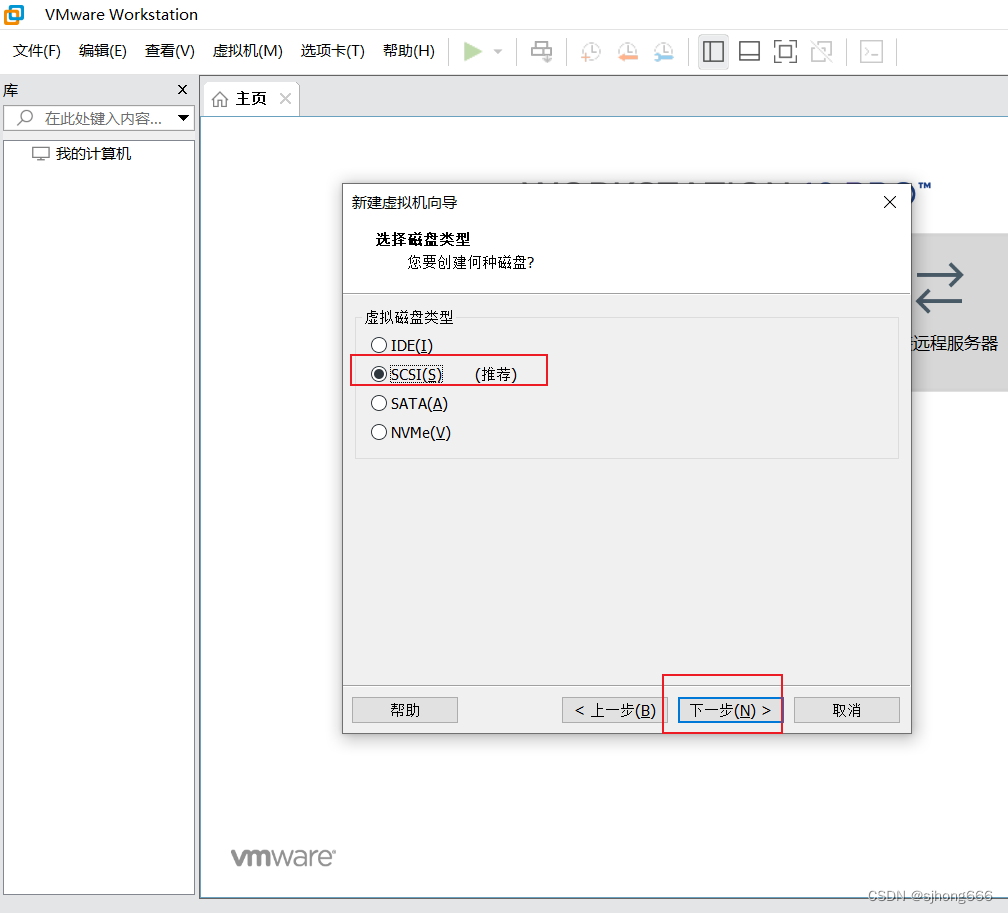This screenshot has height=913, width=1008.
Task: Click the console view toolbar icon
Action: coord(871,51)
